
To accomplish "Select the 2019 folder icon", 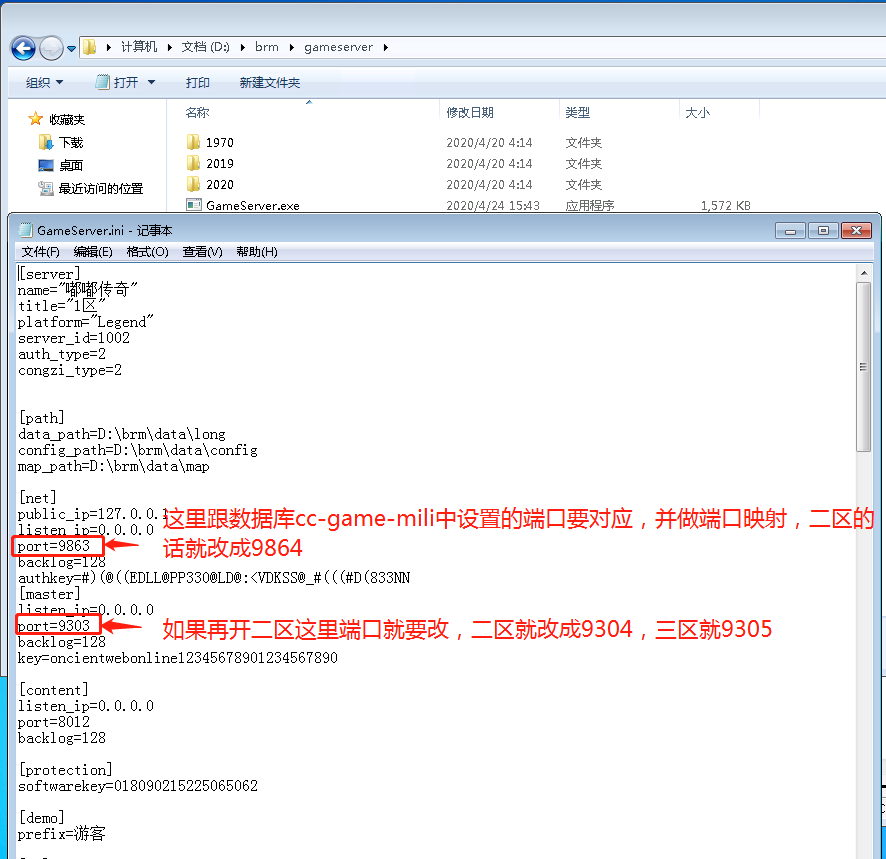I will point(194,163).
